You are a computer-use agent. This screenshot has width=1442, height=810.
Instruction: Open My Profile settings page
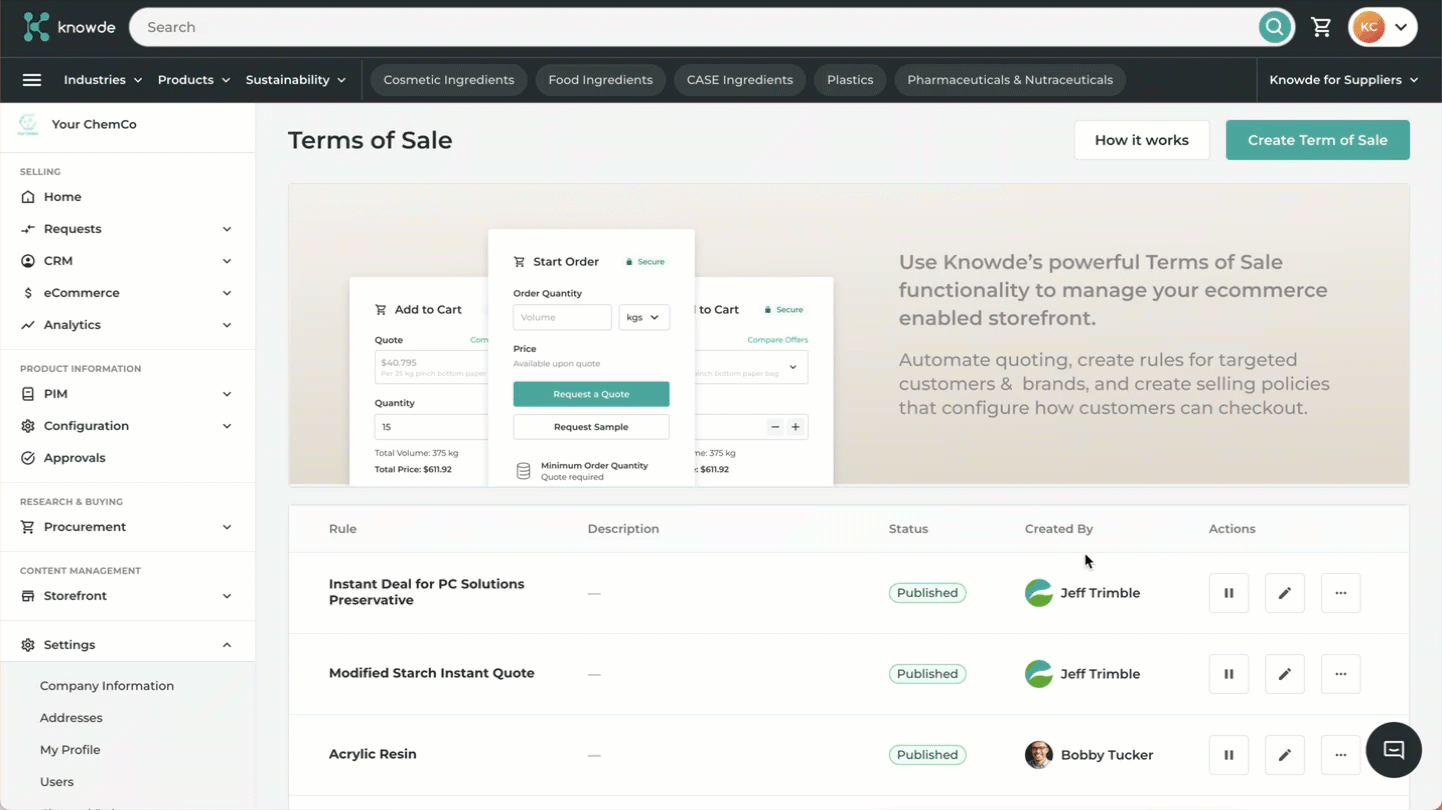tap(70, 750)
